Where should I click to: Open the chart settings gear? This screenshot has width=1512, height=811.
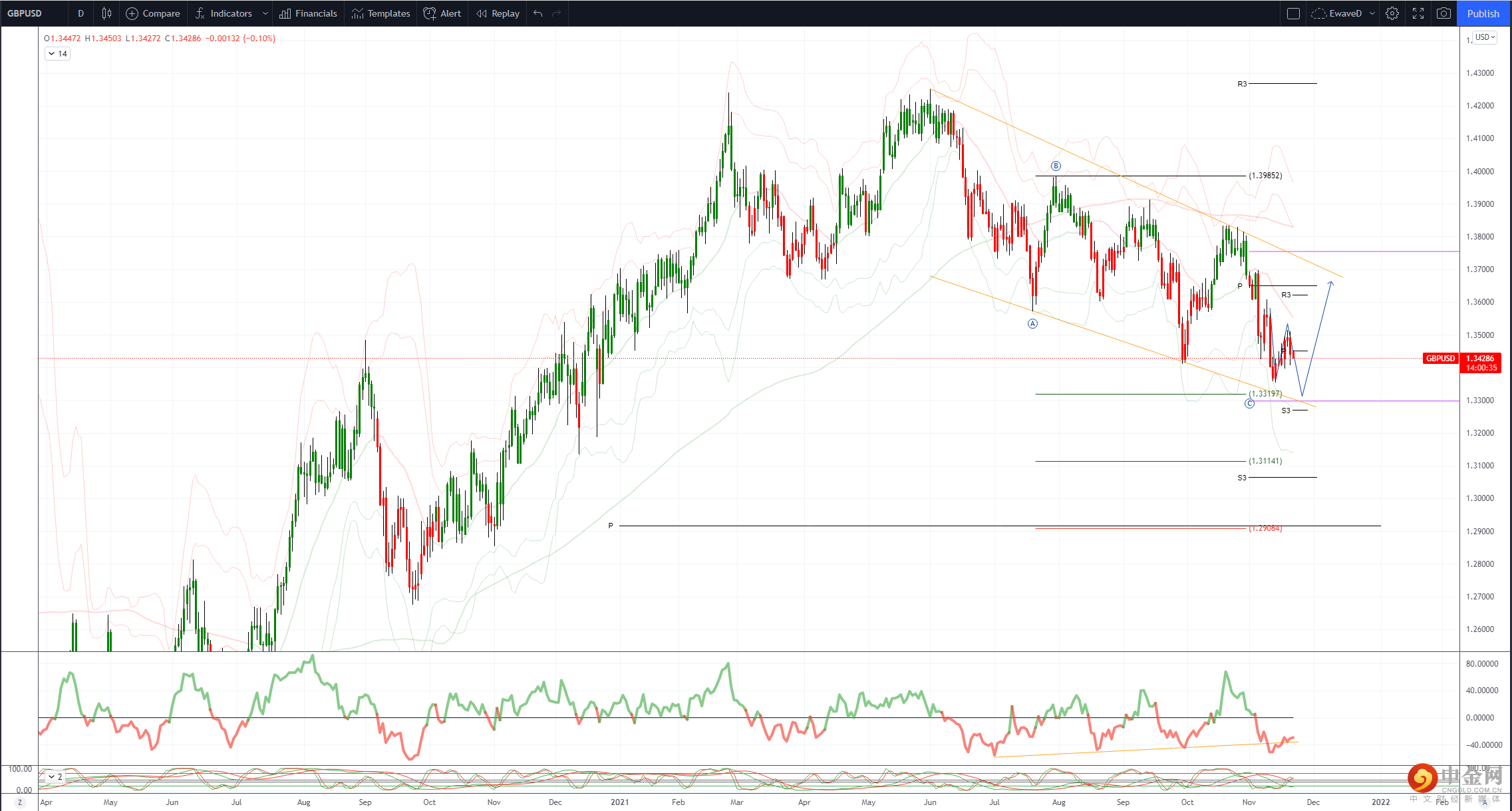pyautogui.click(x=1392, y=13)
